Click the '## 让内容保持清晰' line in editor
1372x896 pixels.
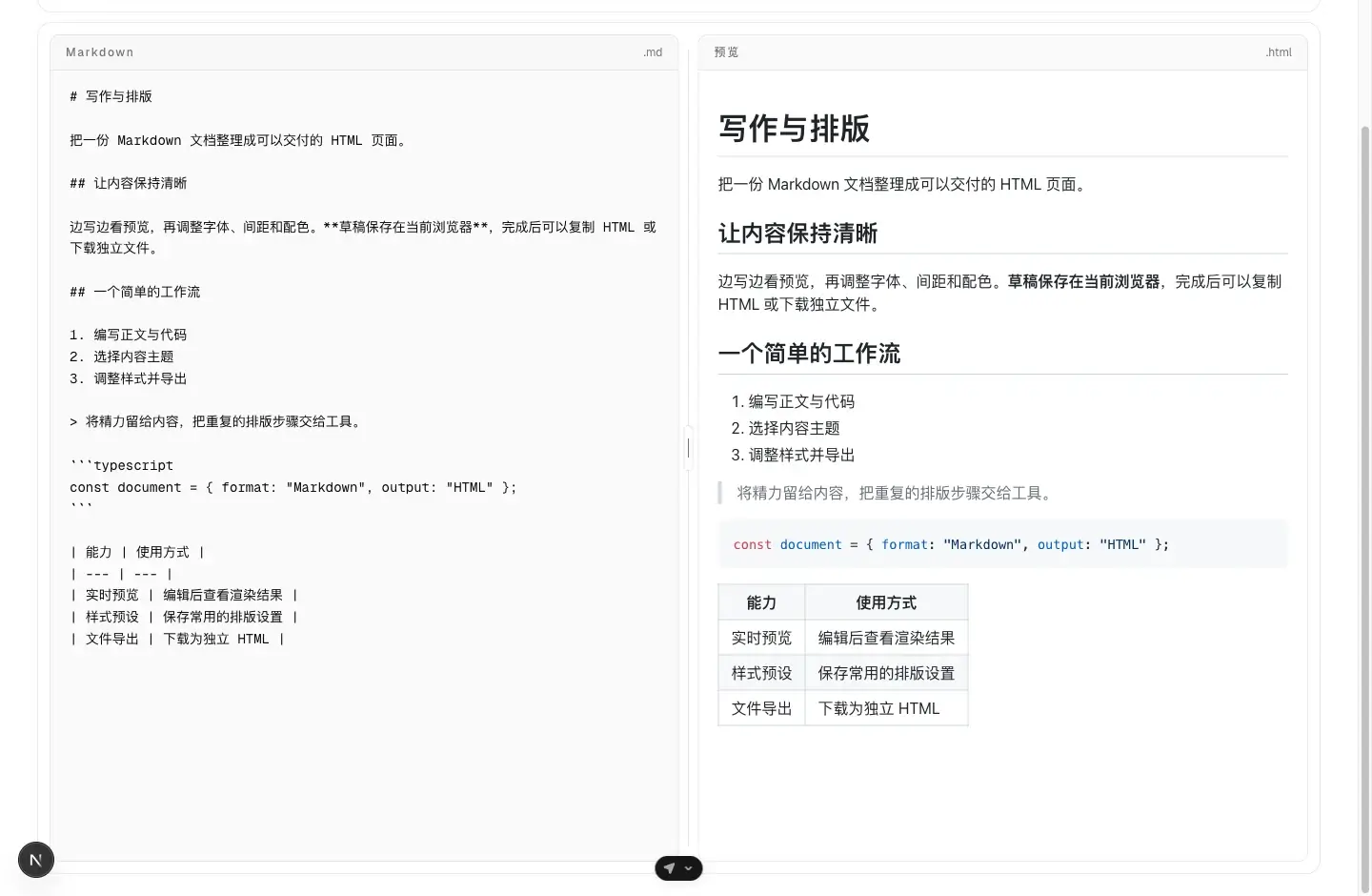click(128, 183)
